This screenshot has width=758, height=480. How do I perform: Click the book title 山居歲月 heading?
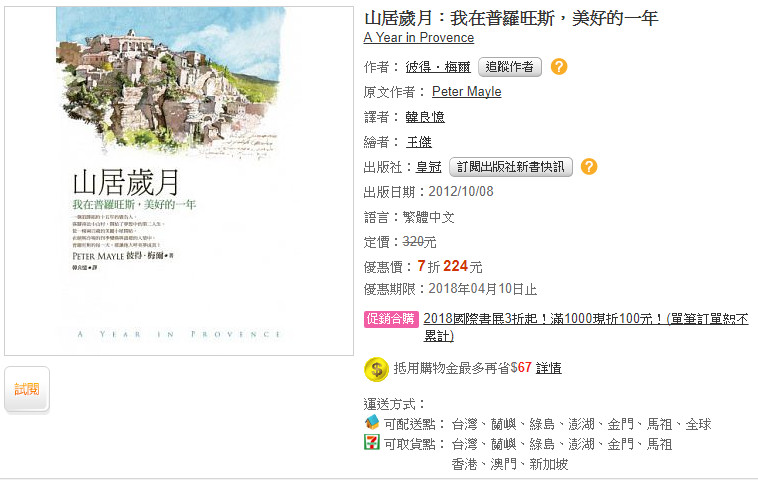pyautogui.click(x=511, y=18)
